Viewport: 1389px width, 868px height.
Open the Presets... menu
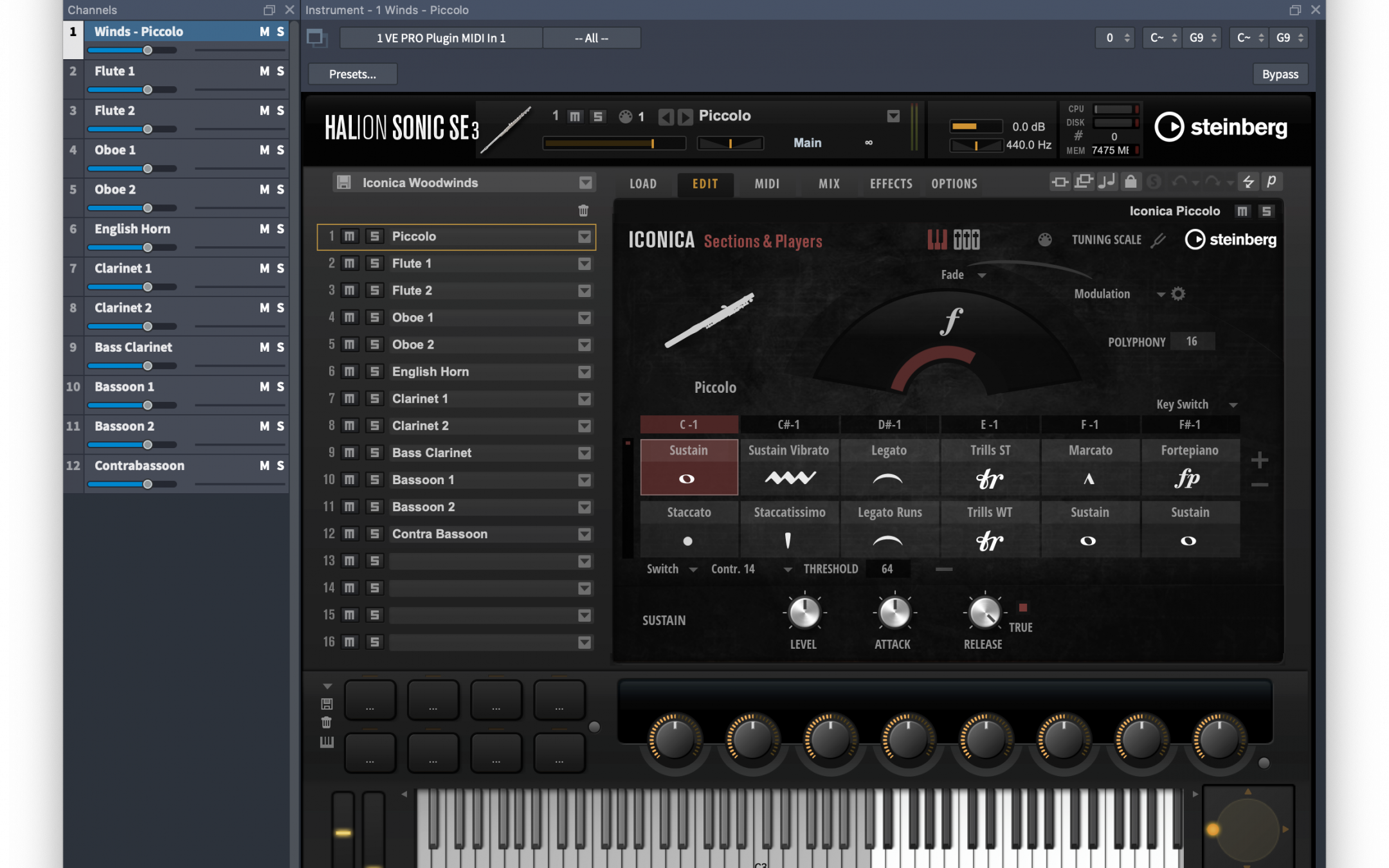[x=352, y=74]
